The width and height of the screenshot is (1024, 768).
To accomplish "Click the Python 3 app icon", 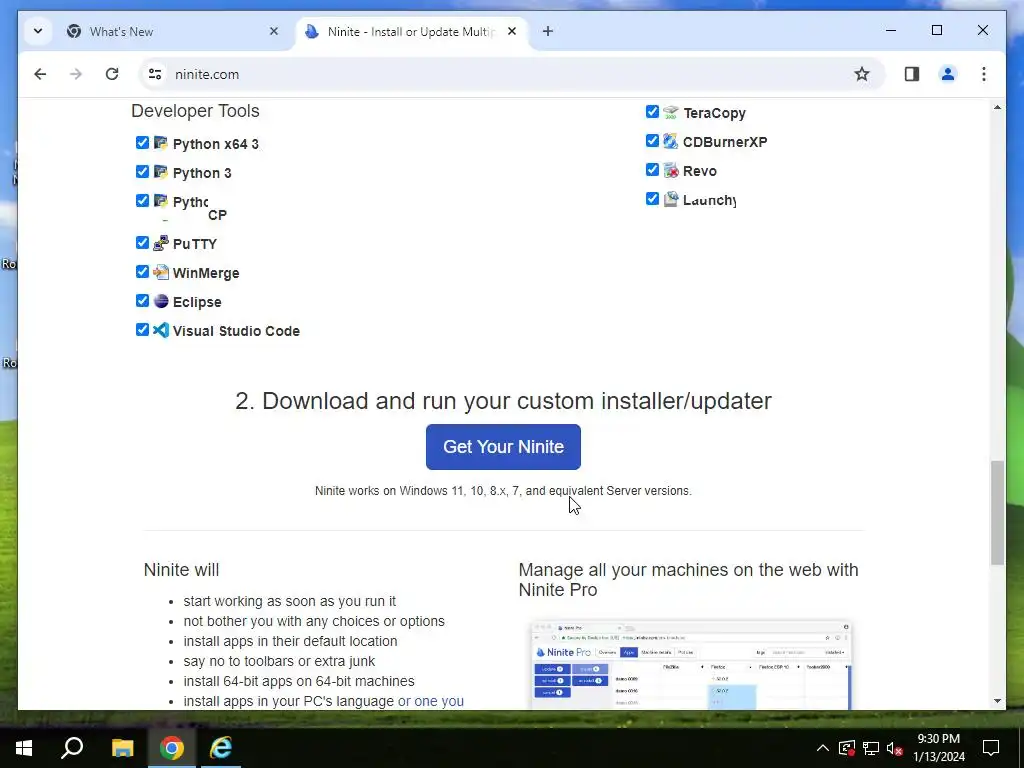I will click(x=161, y=172).
